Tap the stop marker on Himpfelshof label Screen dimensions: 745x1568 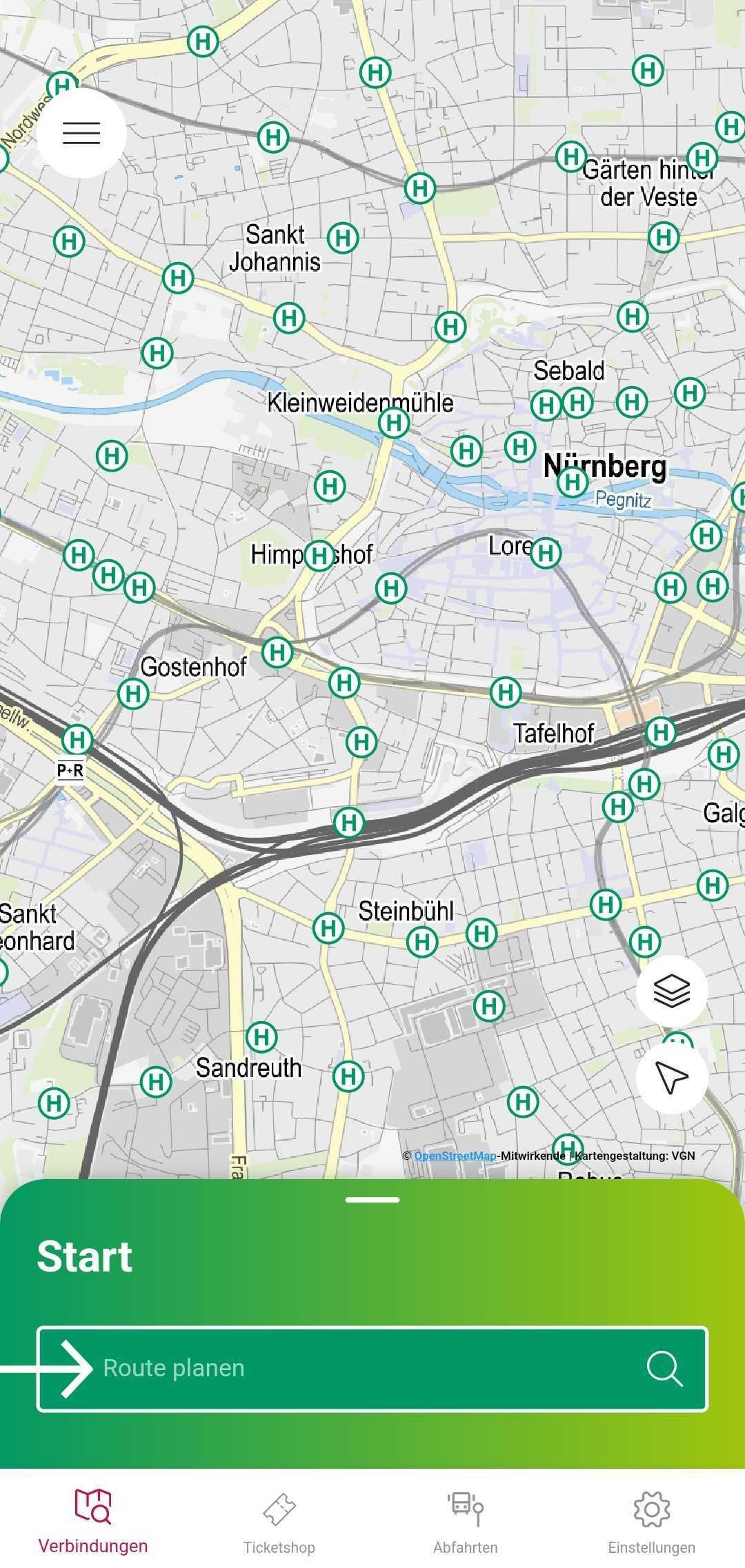319,555
